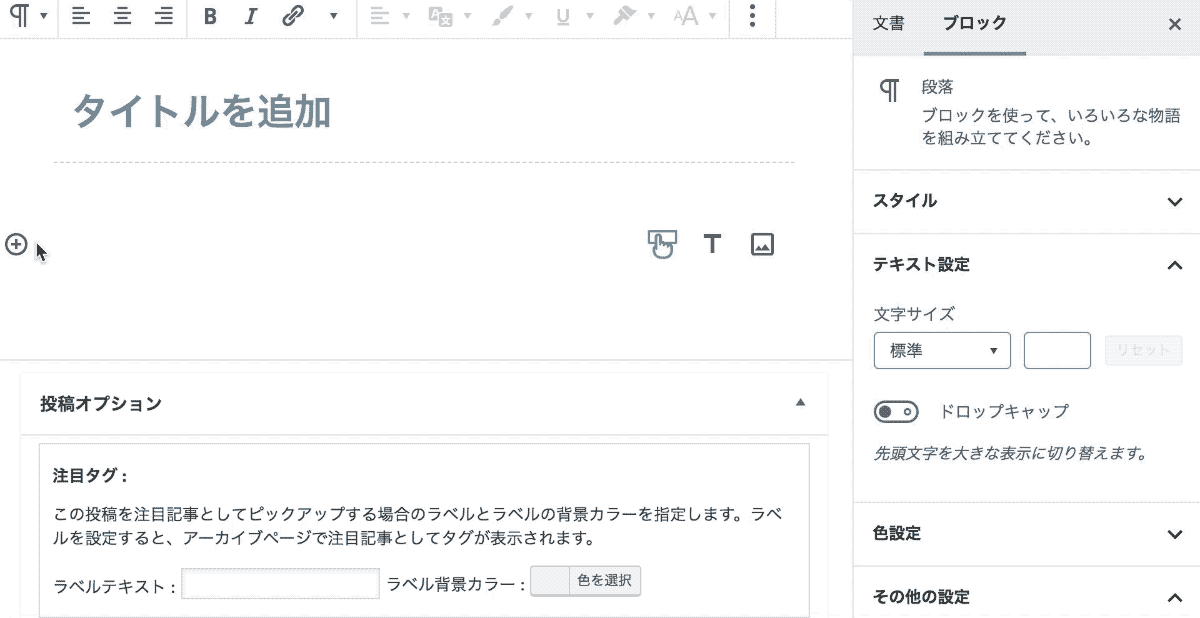Toggle italic formatting
1200x618 pixels.
pyautogui.click(x=250, y=17)
